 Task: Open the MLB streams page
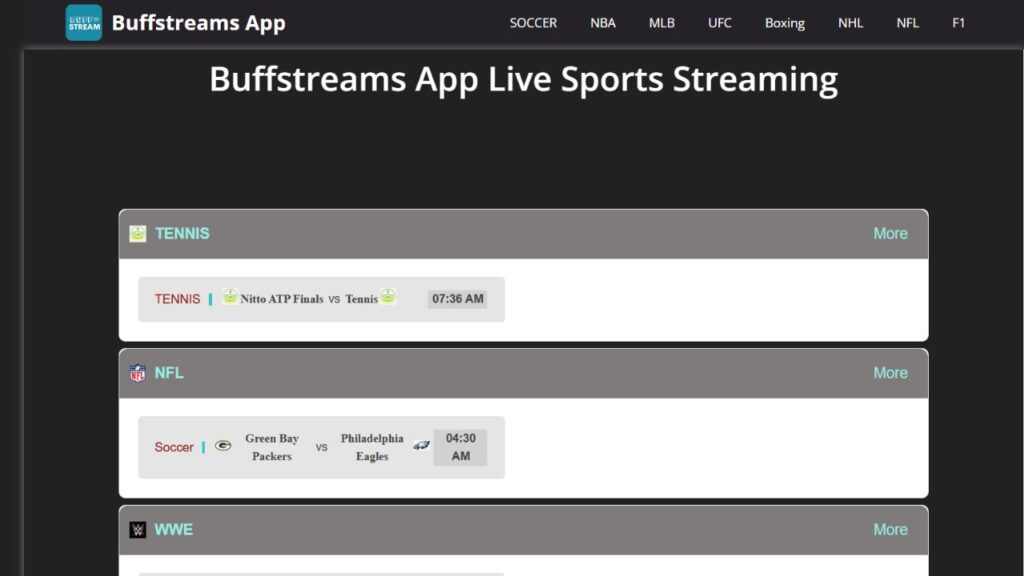(661, 22)
